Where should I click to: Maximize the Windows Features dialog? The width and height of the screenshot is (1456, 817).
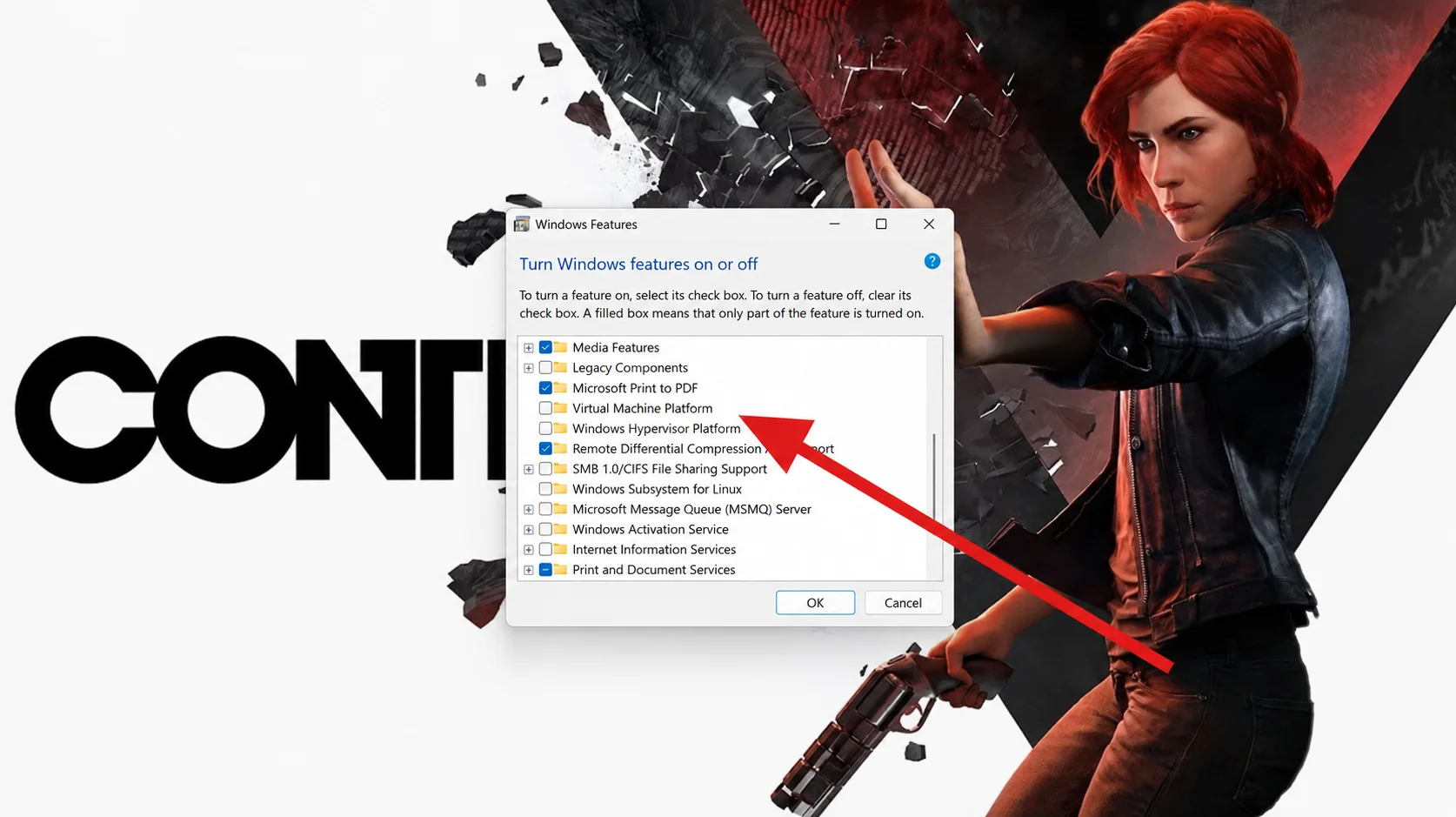click(x=881, y=224)
